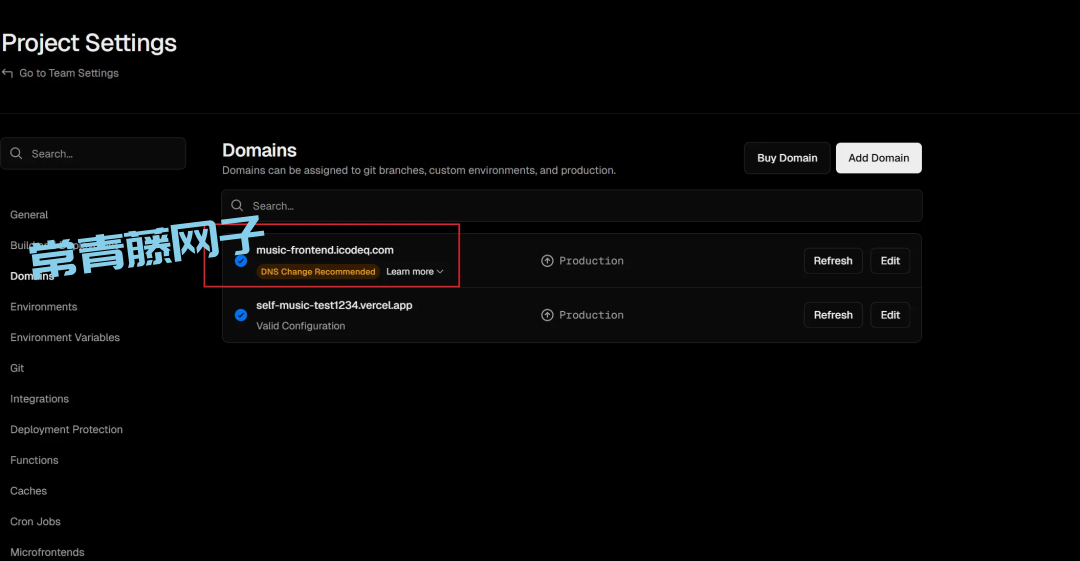Click the DNS Change Recommended badge
Image resolution: width=1080 pixels, height=561 pixels.
tap(318, 272)
